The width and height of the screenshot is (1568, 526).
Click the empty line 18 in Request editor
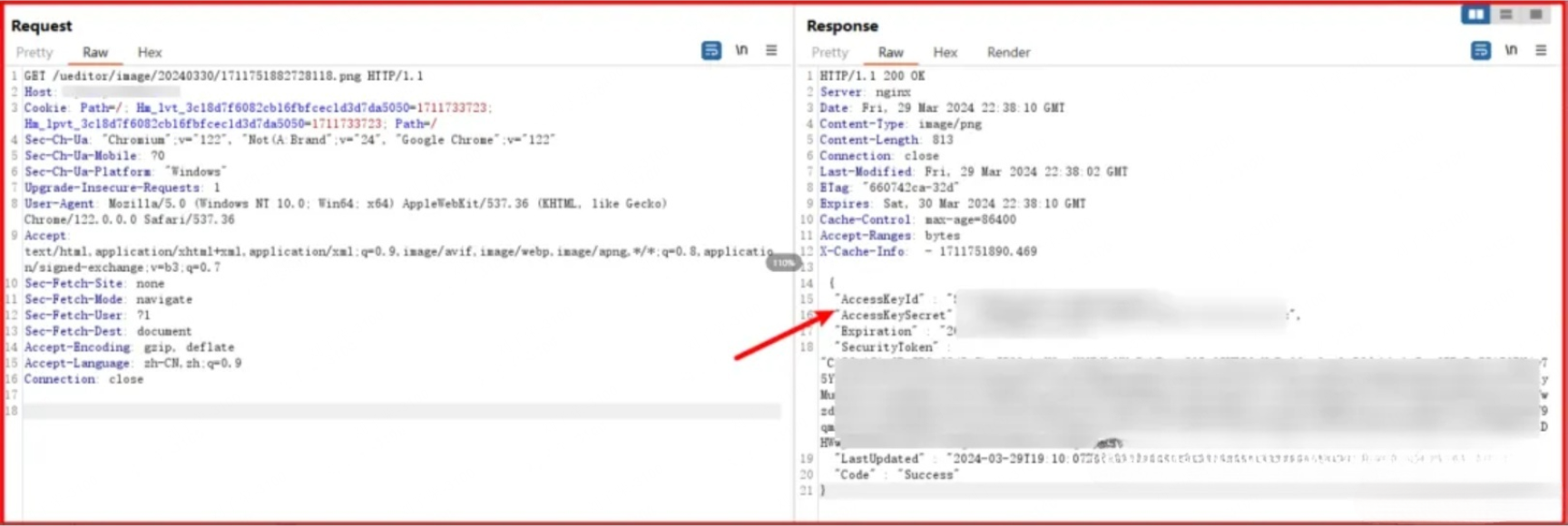point(399,412)
